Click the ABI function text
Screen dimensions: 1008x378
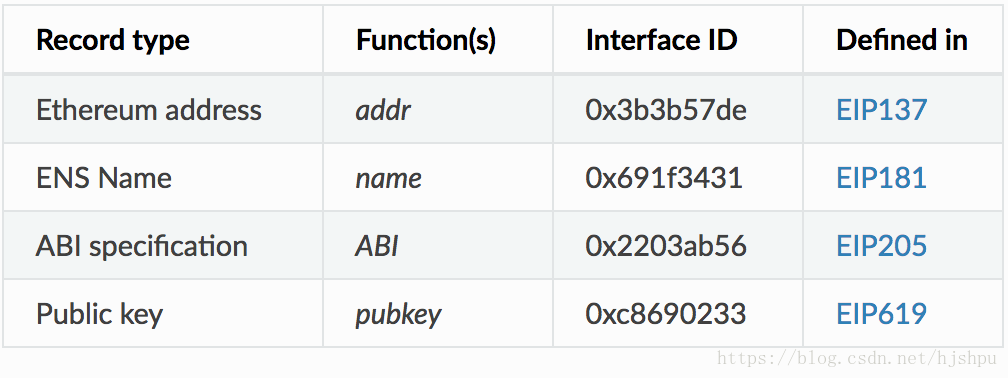click(x=377, y=246)
